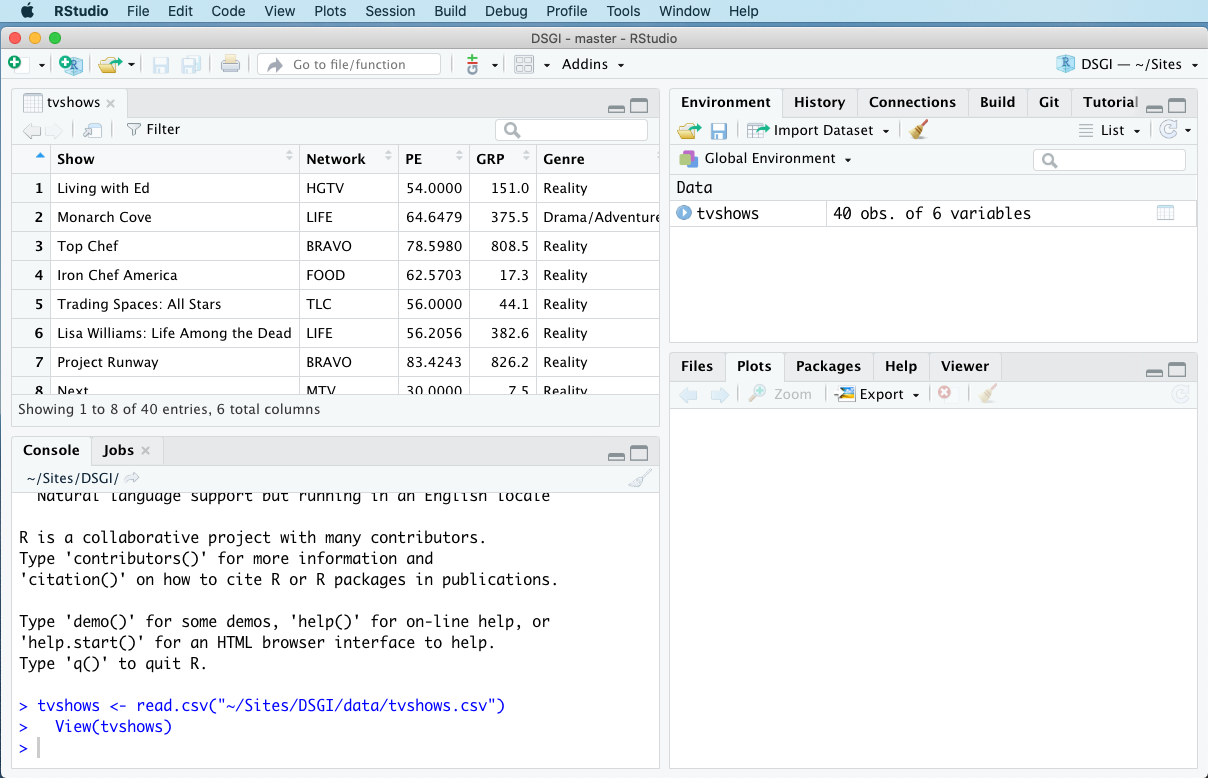The height and width of the screenshot is (778, 1208).
Task: Open the Plots menu in menu bar
Action: point(330,11)
